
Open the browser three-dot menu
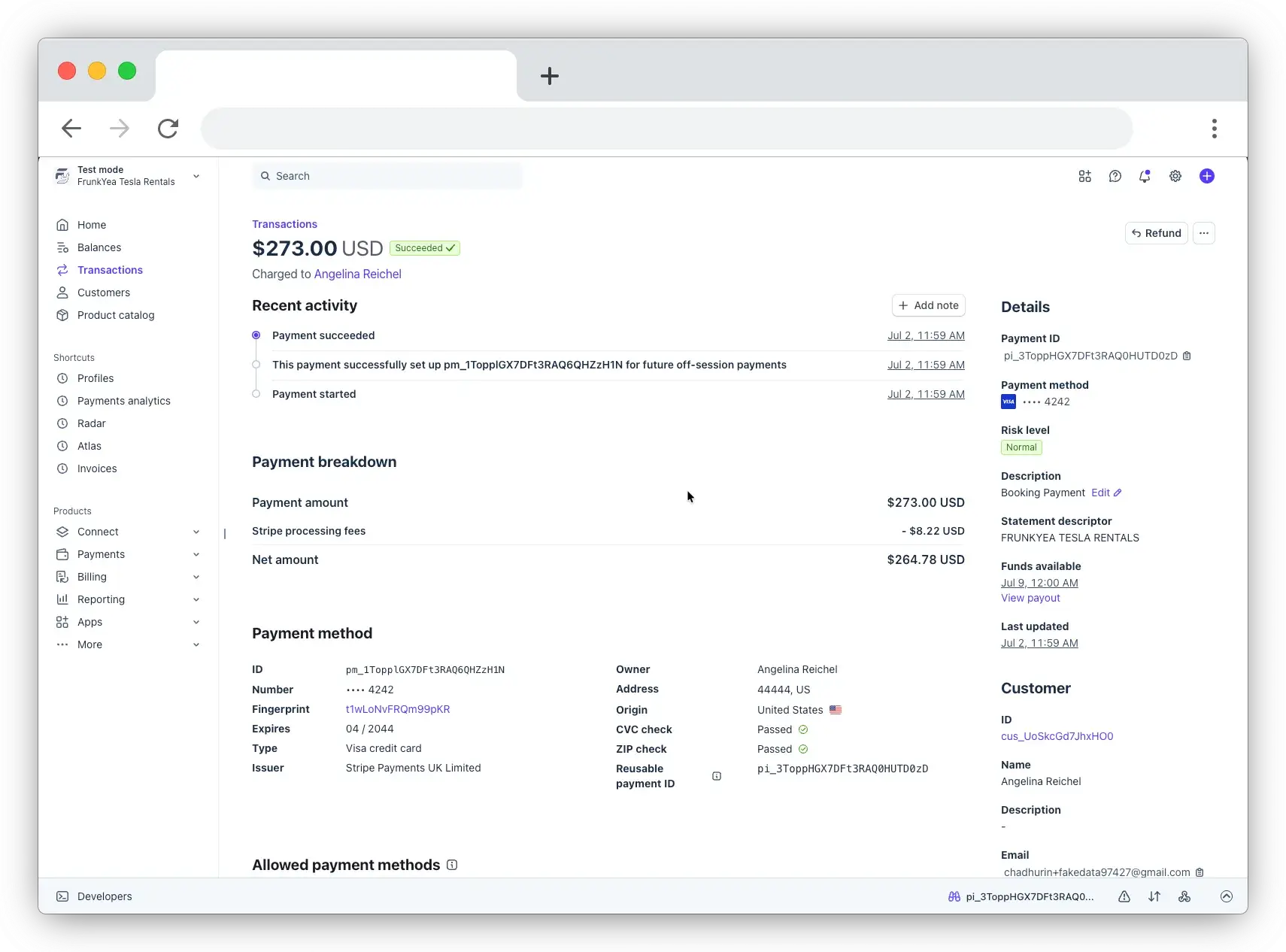(x=1215, y=129)
